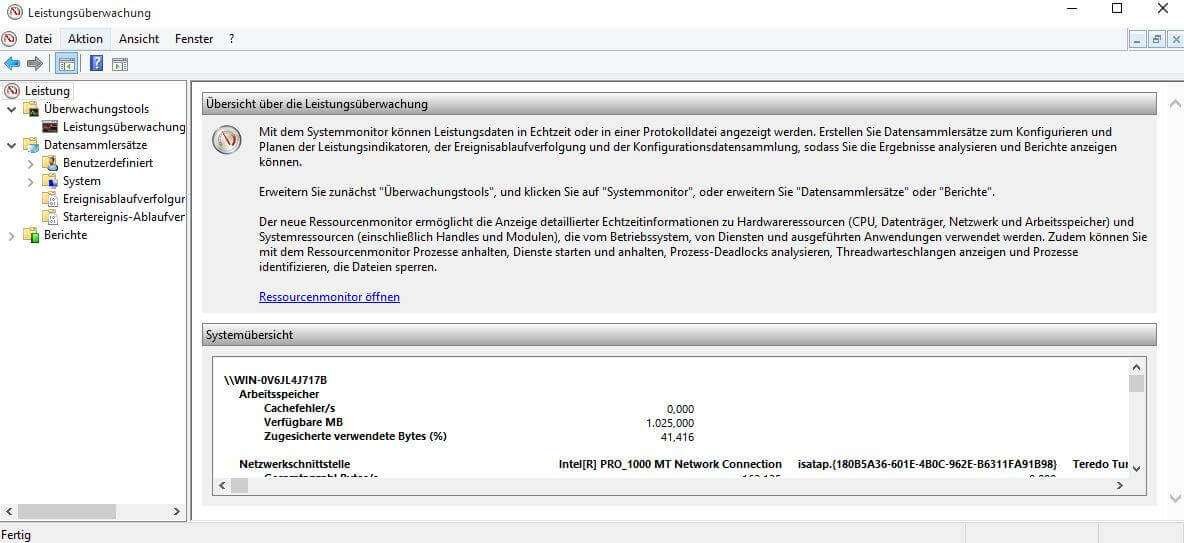Click the Überwachungstools folder icon
1184x543 pixels.
coord(31,109)
